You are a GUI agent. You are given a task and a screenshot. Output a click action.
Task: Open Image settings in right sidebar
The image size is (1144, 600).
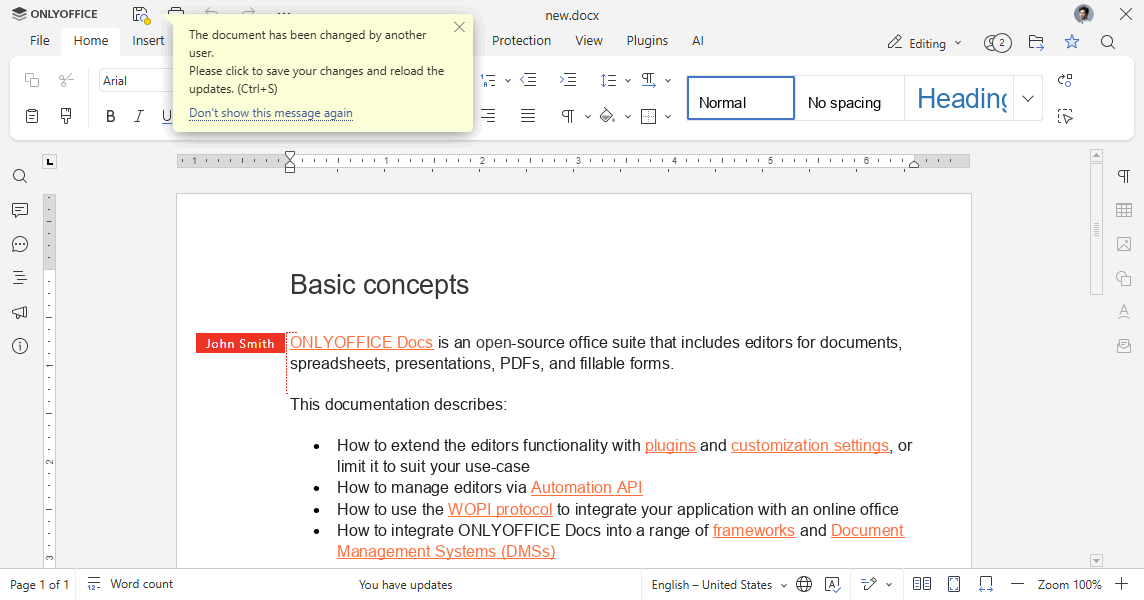(x=1124, y=245)
